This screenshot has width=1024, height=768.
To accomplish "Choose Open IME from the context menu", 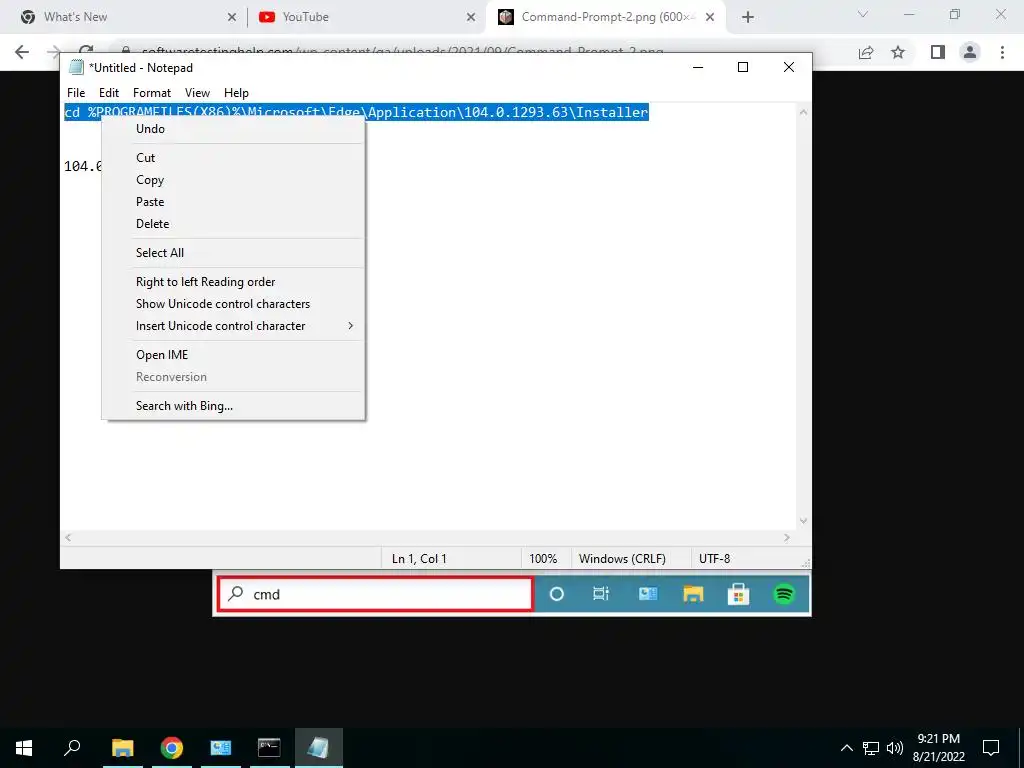I will coord(234,355).
